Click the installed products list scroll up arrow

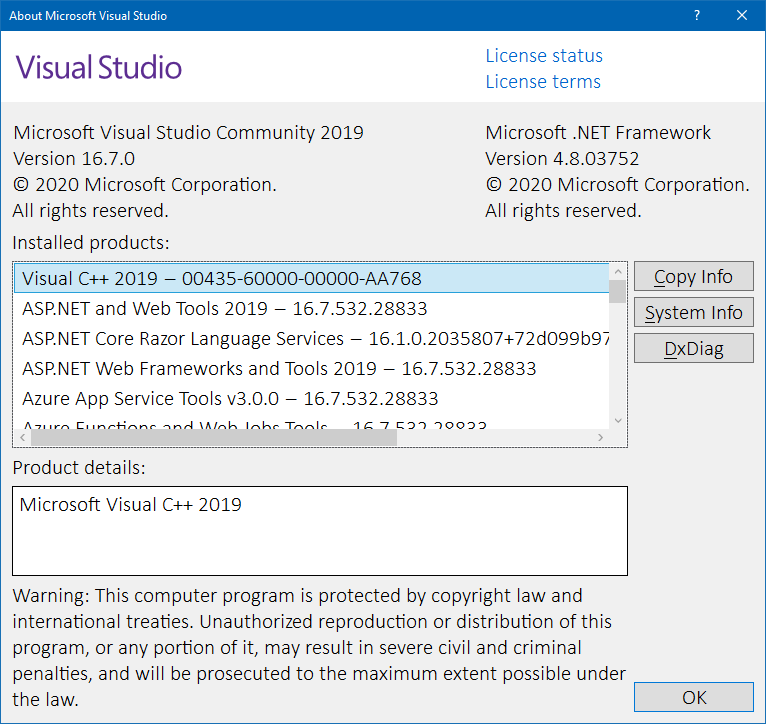tap(618, 272)
